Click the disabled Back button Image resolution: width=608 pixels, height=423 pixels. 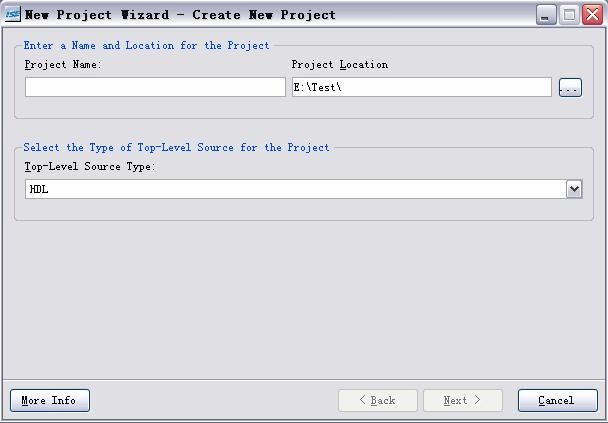378,401
